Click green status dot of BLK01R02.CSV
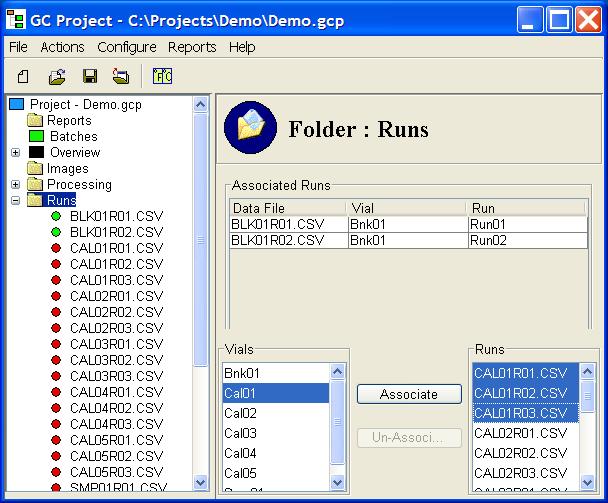The image size is (608, 503). click(56, 232)
